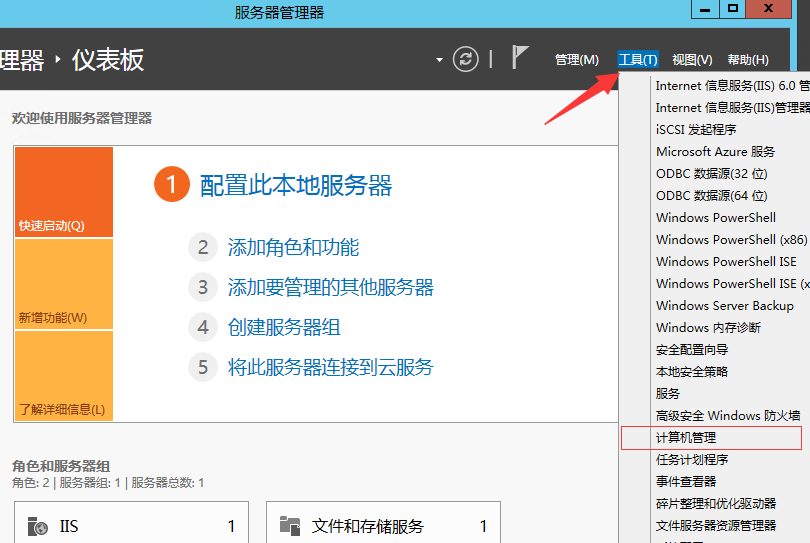Click the number 5 circle icon
Viewport: 810px width, 543px height.
[203, 367]
